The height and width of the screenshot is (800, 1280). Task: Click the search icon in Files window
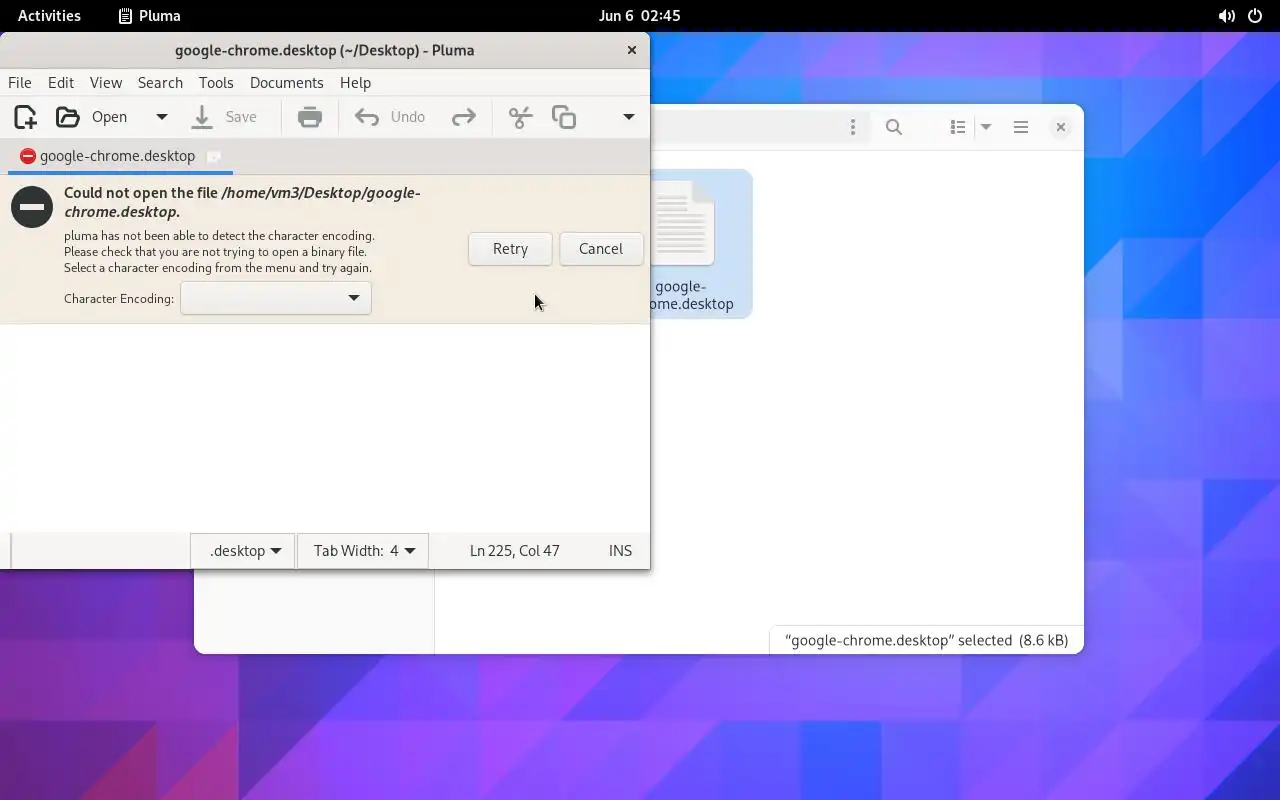click(x=894, y=127)
